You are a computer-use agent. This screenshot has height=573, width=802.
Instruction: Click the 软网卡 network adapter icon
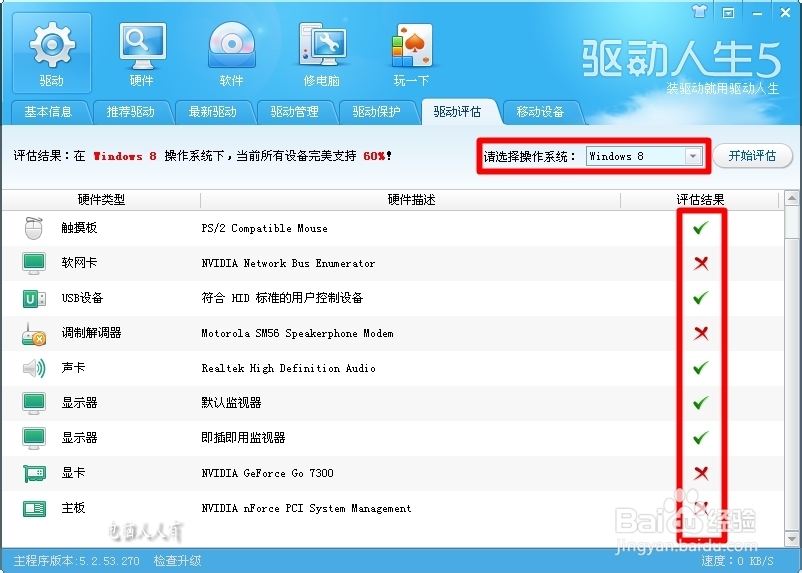pos(34,263)
